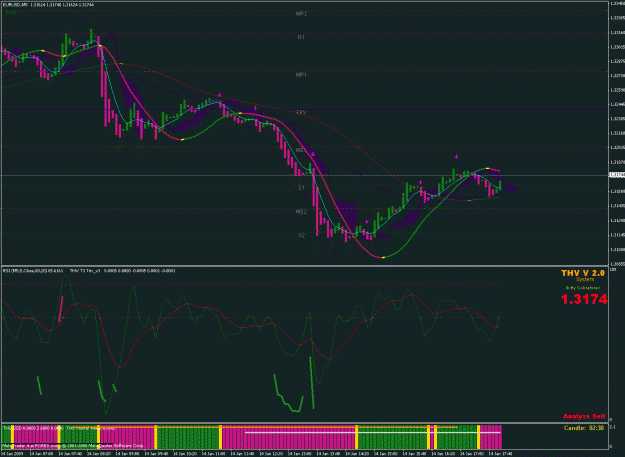
Task: Click the 14 Jan 2009 date on time axis
Action: coord(13,454)
